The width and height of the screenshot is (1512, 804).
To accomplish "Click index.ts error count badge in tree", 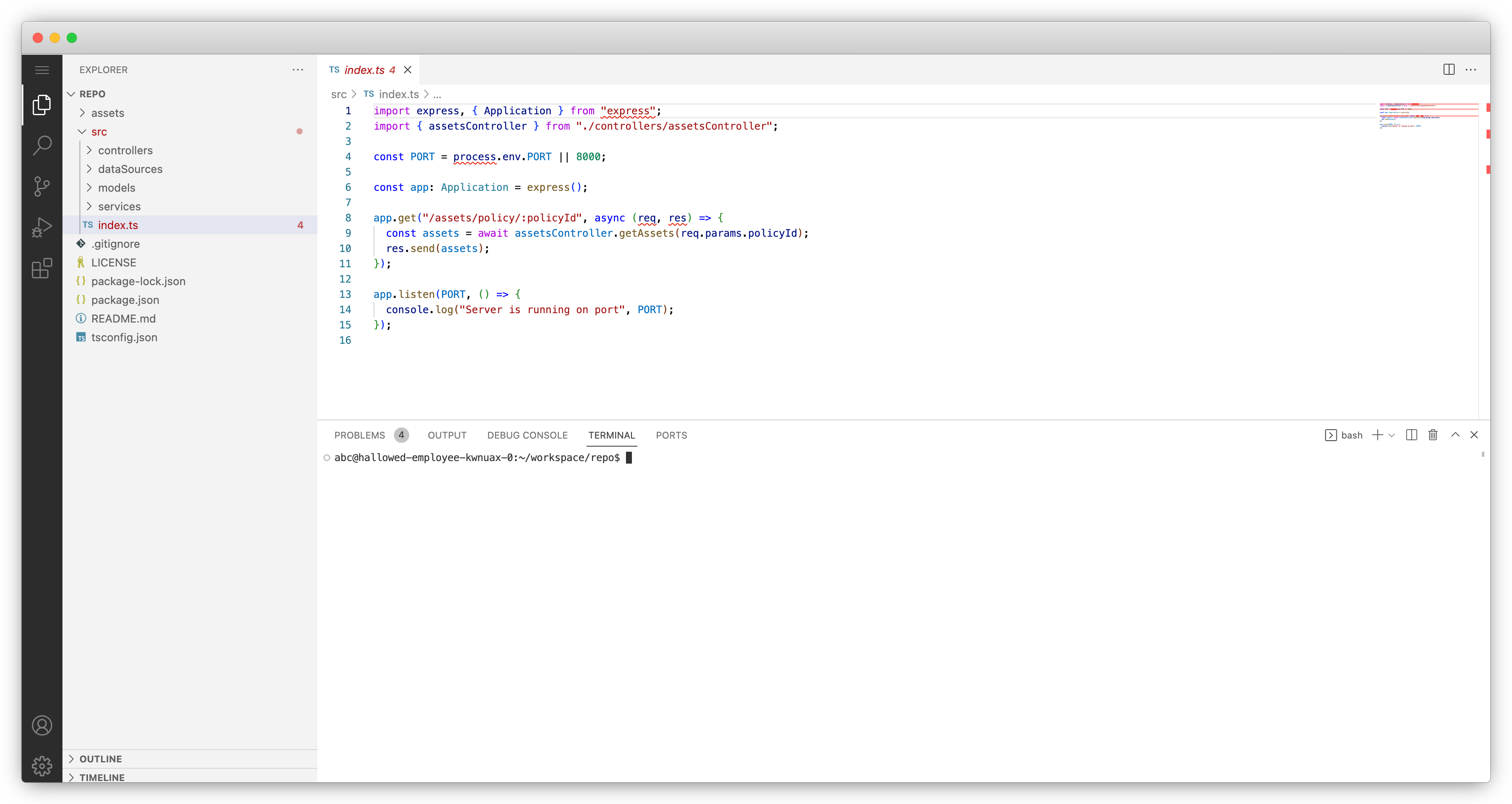I will [x=300, y=225].
